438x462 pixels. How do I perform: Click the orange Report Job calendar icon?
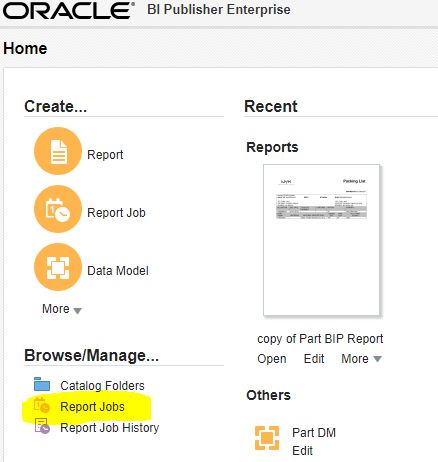click(58, 209)
